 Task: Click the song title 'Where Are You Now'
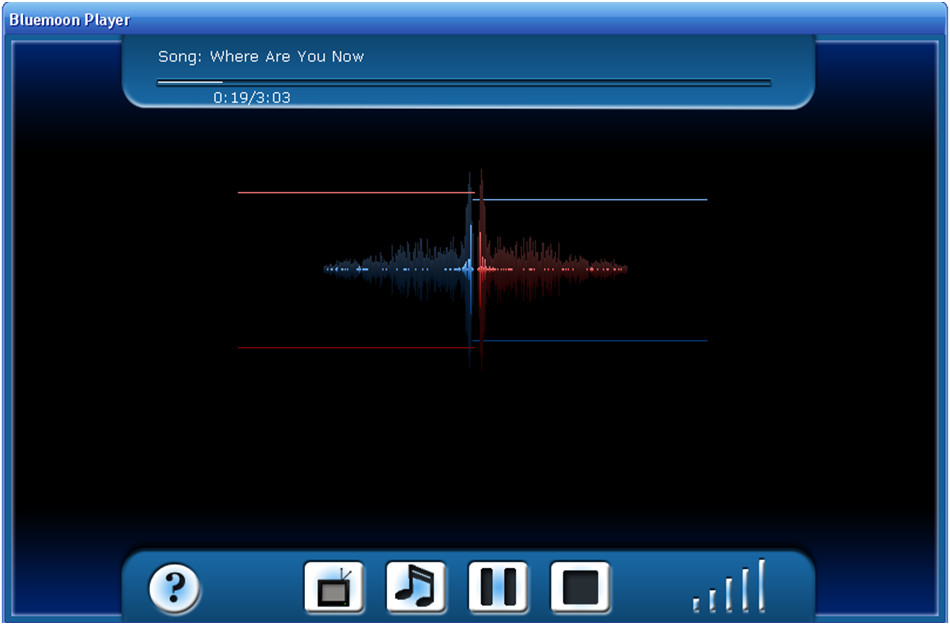(x=287, y=56)
